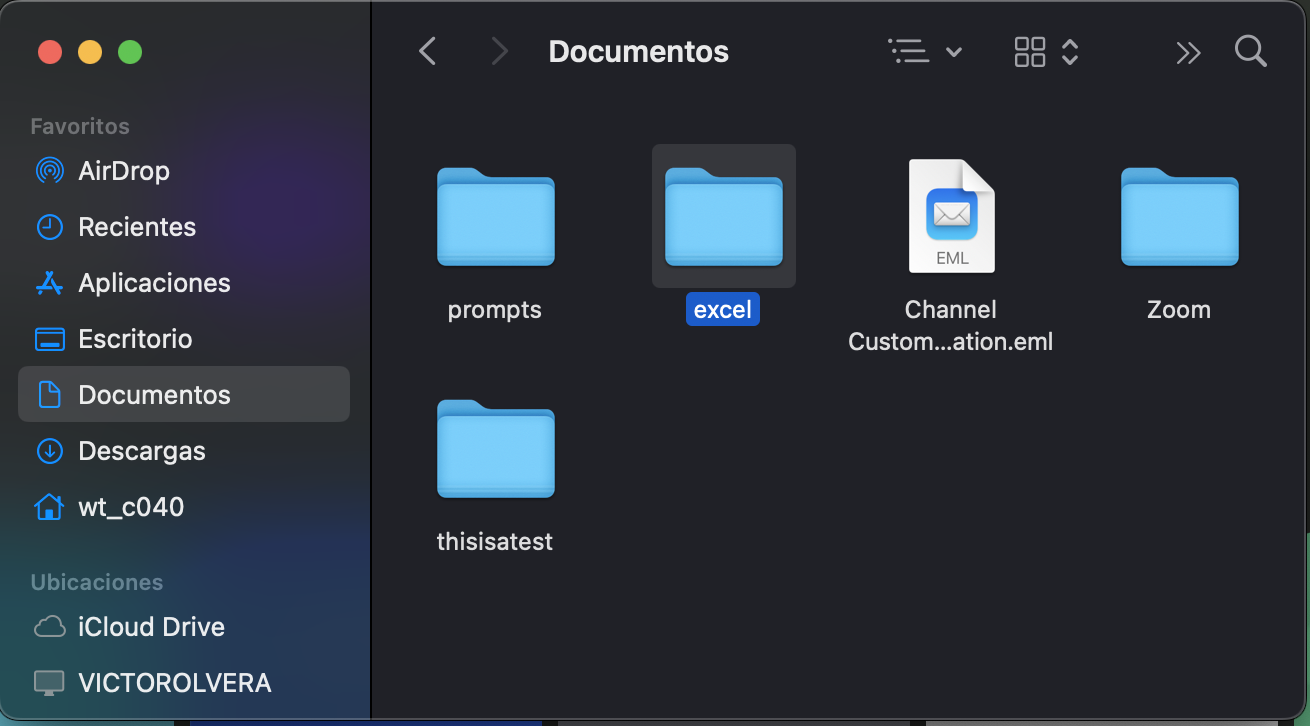Viewport: 1310px width, 726px height.
Task: Open the list view options dropdown
Action: coord(925,51)
